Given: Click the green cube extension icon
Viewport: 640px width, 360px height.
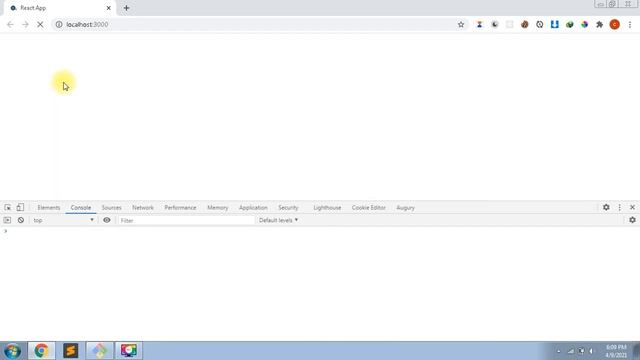Looking at the screenshot, I should click(x=569, y=24).
